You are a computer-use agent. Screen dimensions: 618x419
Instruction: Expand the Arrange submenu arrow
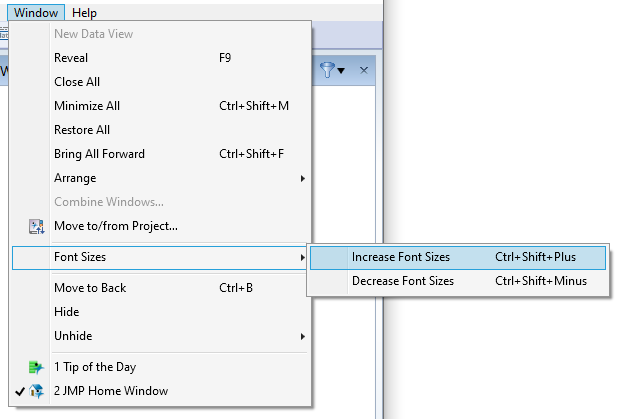[x=303, y=178]
